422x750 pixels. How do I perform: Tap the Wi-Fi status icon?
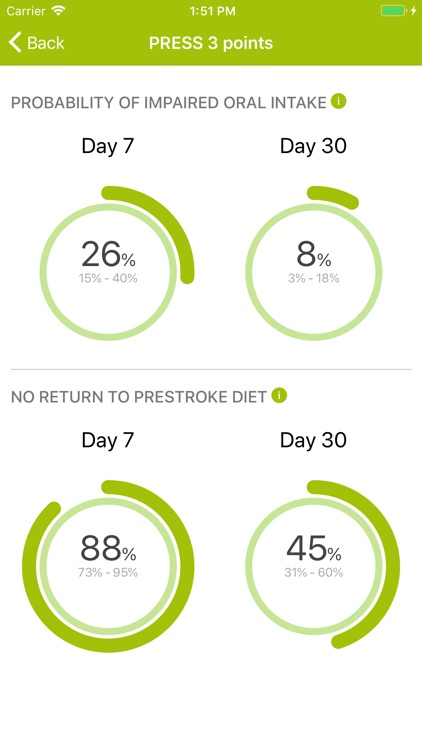(58, 11)
